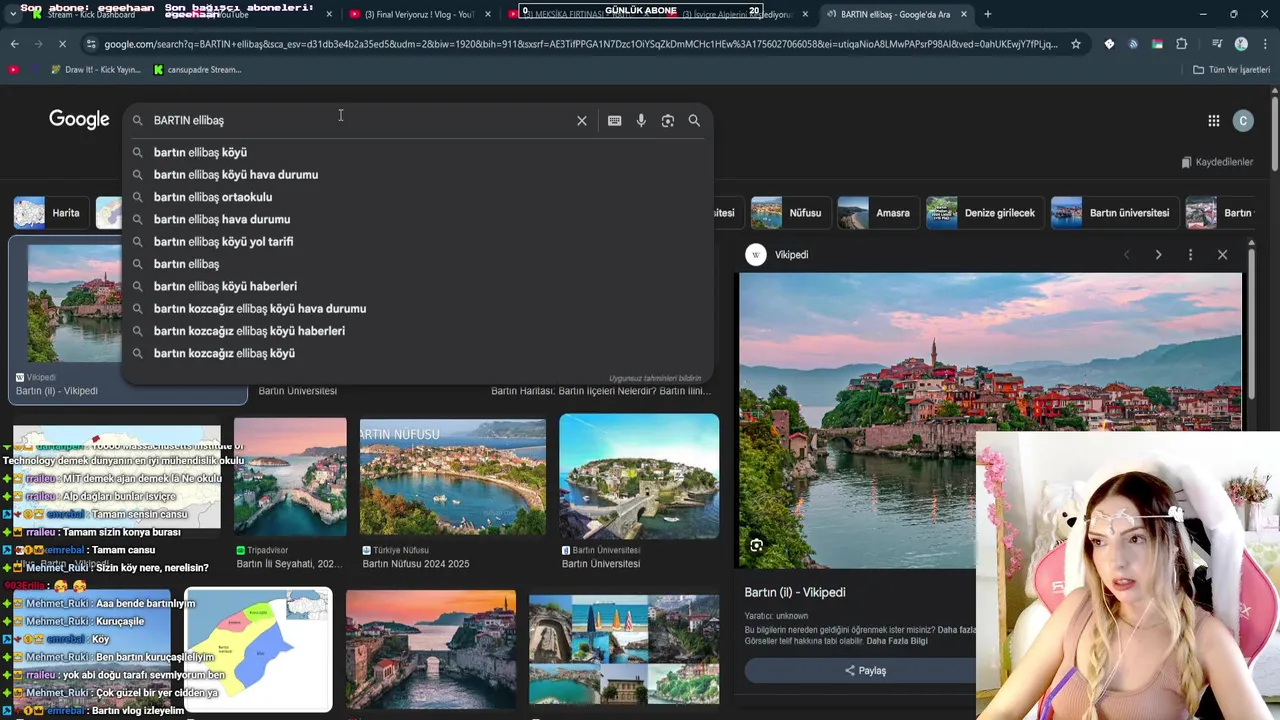Bookmark this page with the star icon
Screen dimensions: 1280x720
(x=1076, y=44)
